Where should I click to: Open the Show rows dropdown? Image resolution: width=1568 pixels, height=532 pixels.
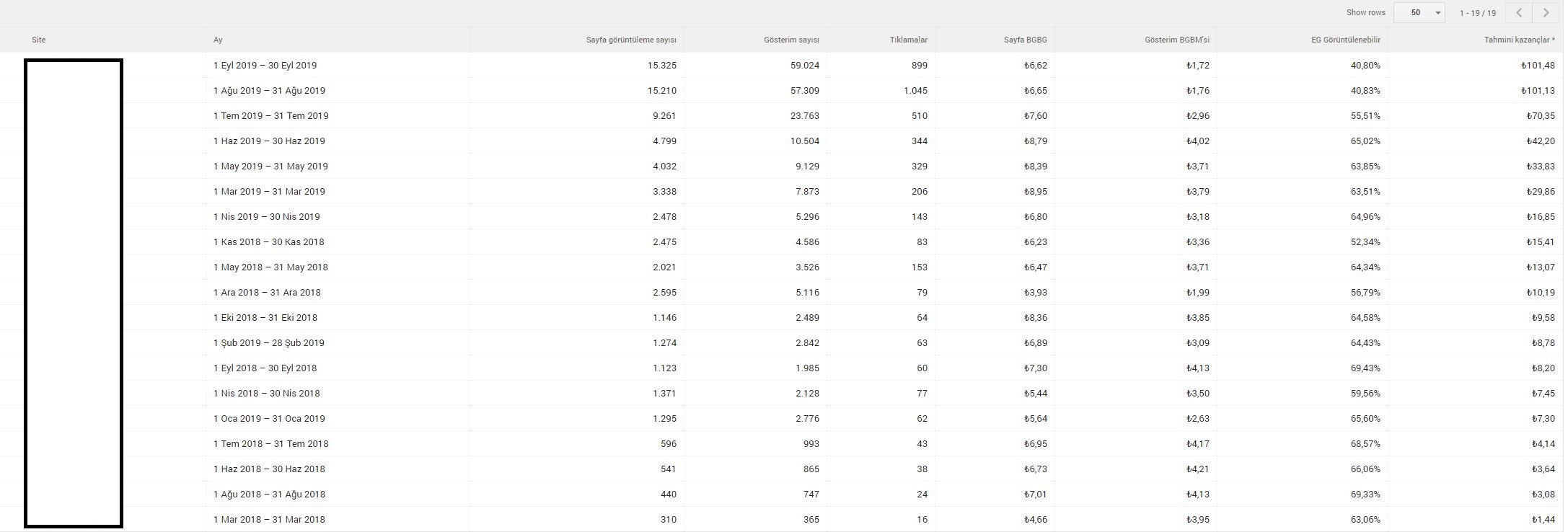click(1419, 12)
